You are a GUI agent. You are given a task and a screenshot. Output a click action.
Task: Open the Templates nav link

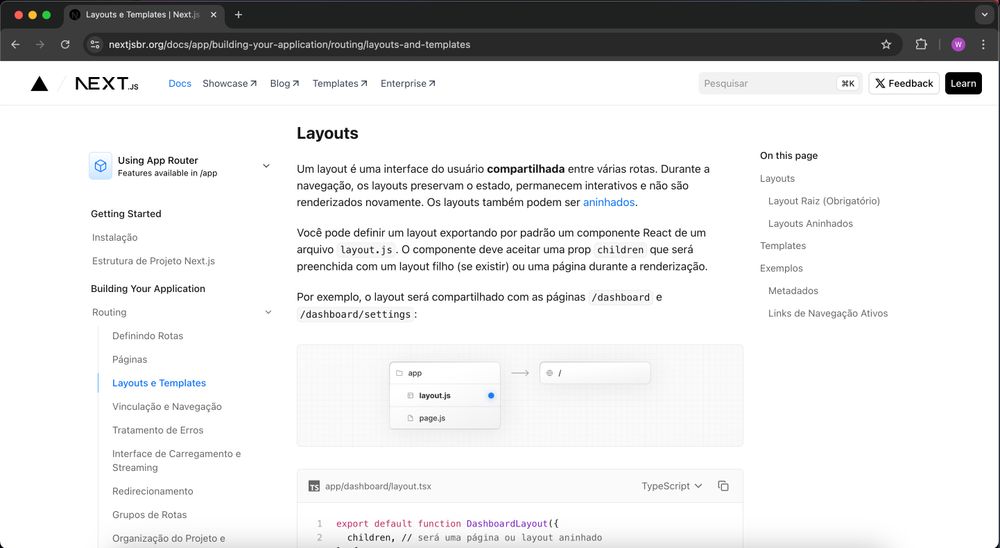(x=340, y=84)
